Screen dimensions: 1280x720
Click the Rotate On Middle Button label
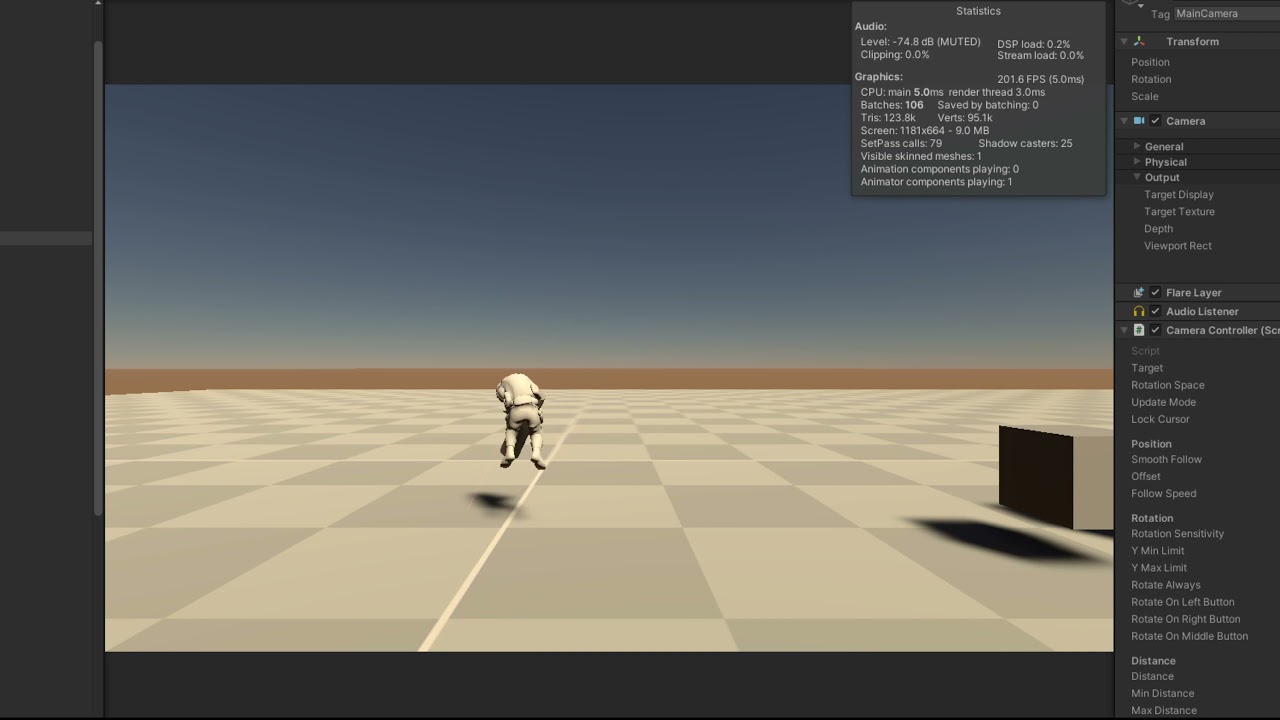tap(1190, 636)
